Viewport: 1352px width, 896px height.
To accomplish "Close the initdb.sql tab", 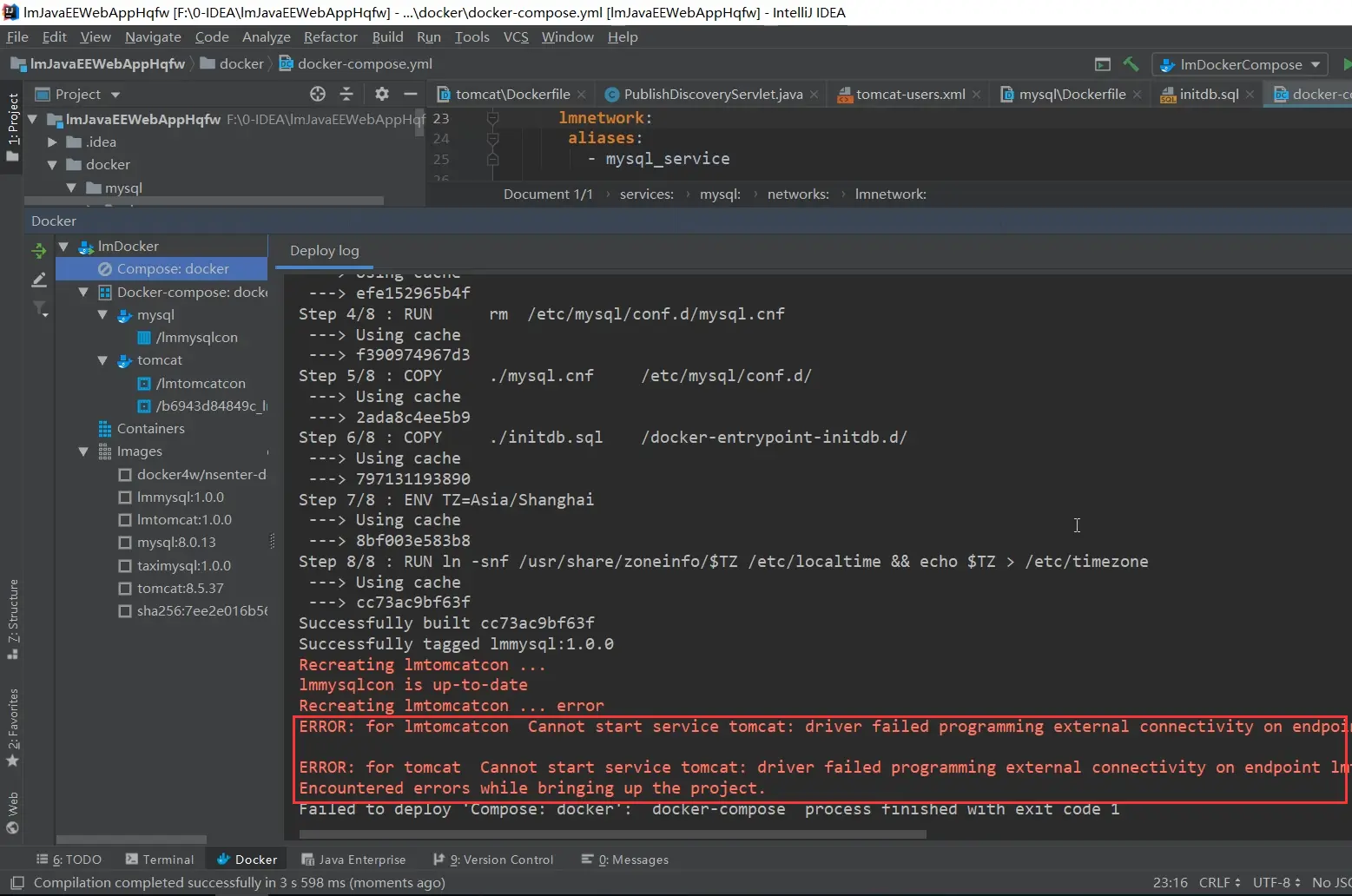I will click(x=1250, y=95).
